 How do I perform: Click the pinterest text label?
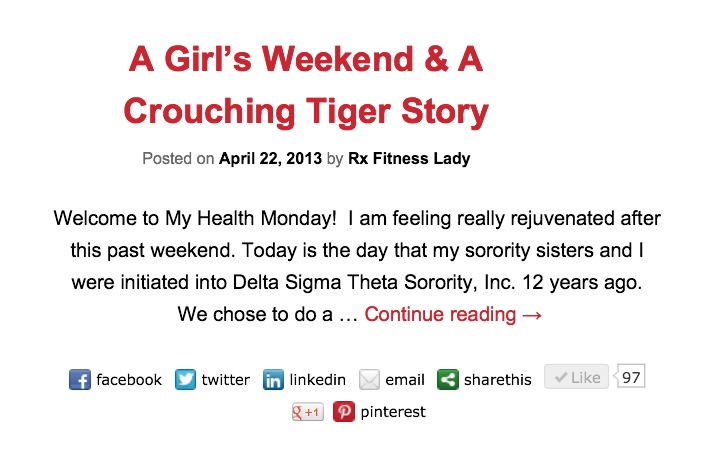[x=393, y=412]
